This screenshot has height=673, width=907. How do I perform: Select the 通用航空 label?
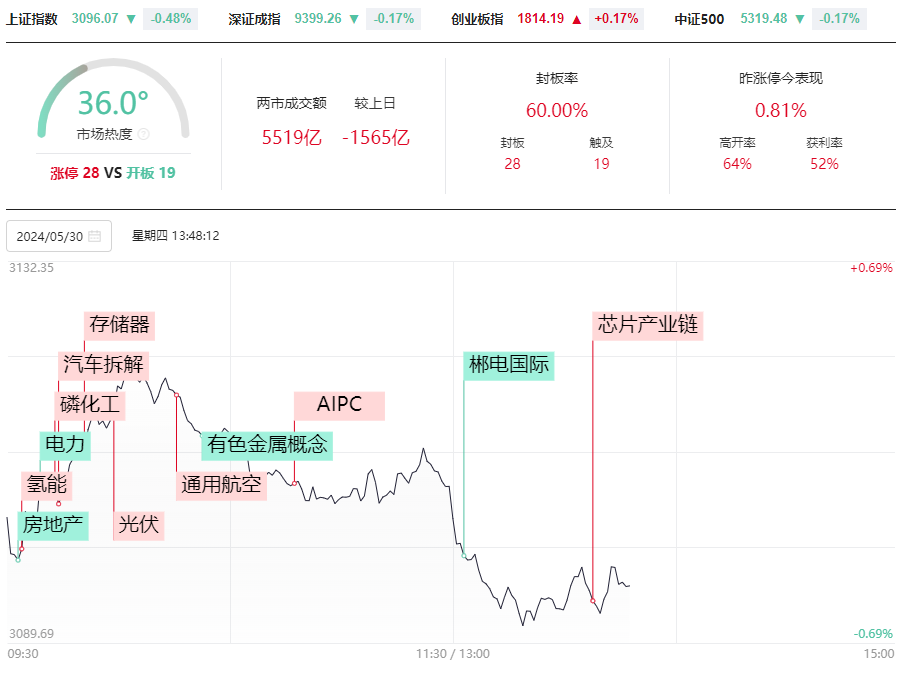click(x=222, y=486)
